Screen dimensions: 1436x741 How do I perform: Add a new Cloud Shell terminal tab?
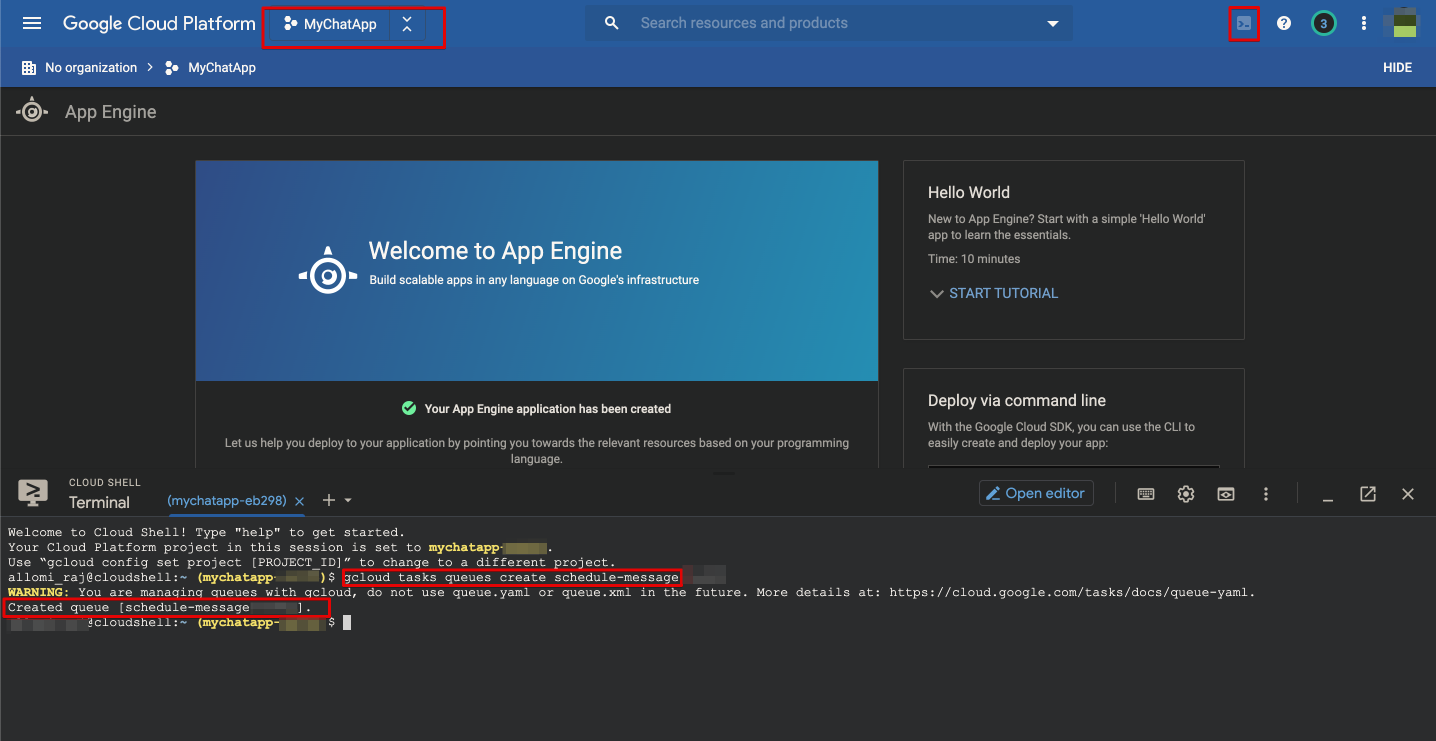point(328,500)
